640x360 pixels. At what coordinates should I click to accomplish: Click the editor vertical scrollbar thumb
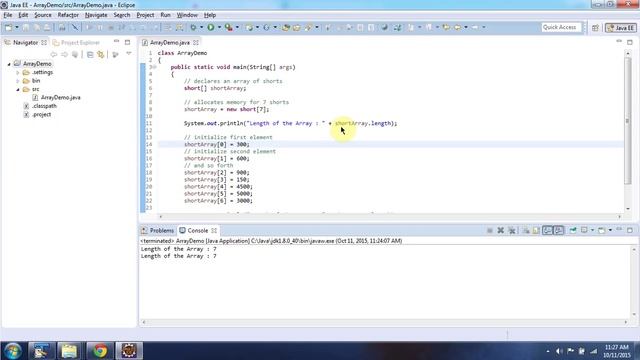pos(628,120)
